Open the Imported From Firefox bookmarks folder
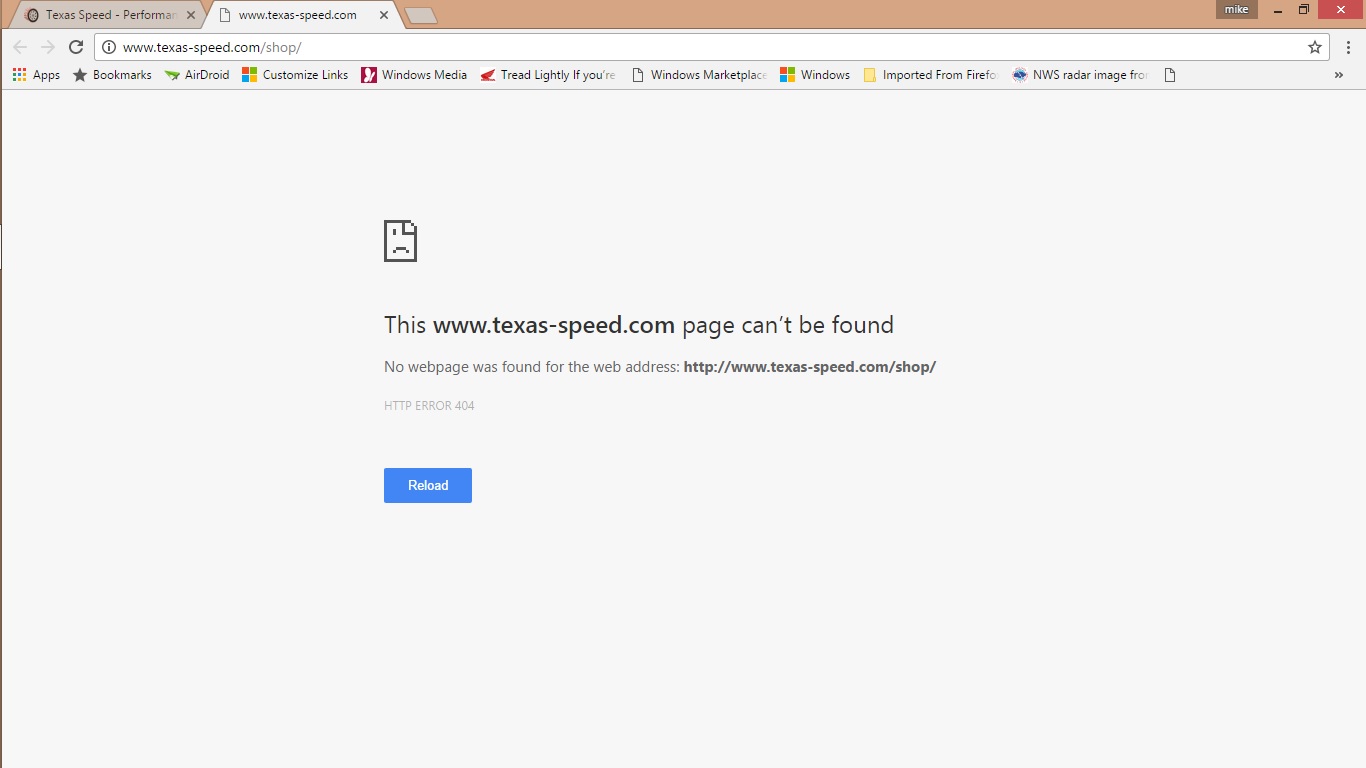Viewport: 1366px width, 768px height. coord(930,75)
